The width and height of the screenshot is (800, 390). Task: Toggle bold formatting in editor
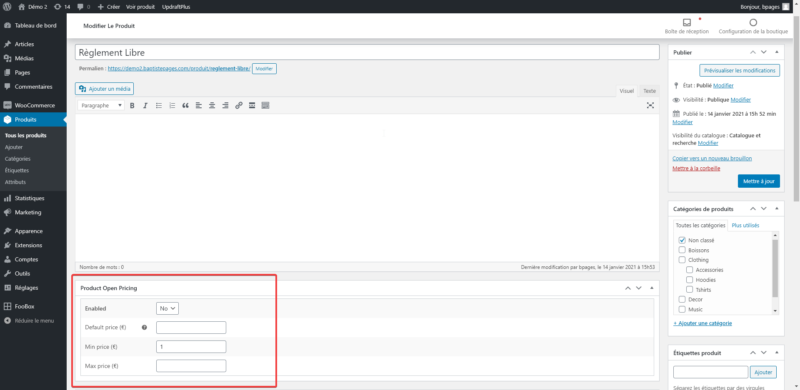pos(132,106)
